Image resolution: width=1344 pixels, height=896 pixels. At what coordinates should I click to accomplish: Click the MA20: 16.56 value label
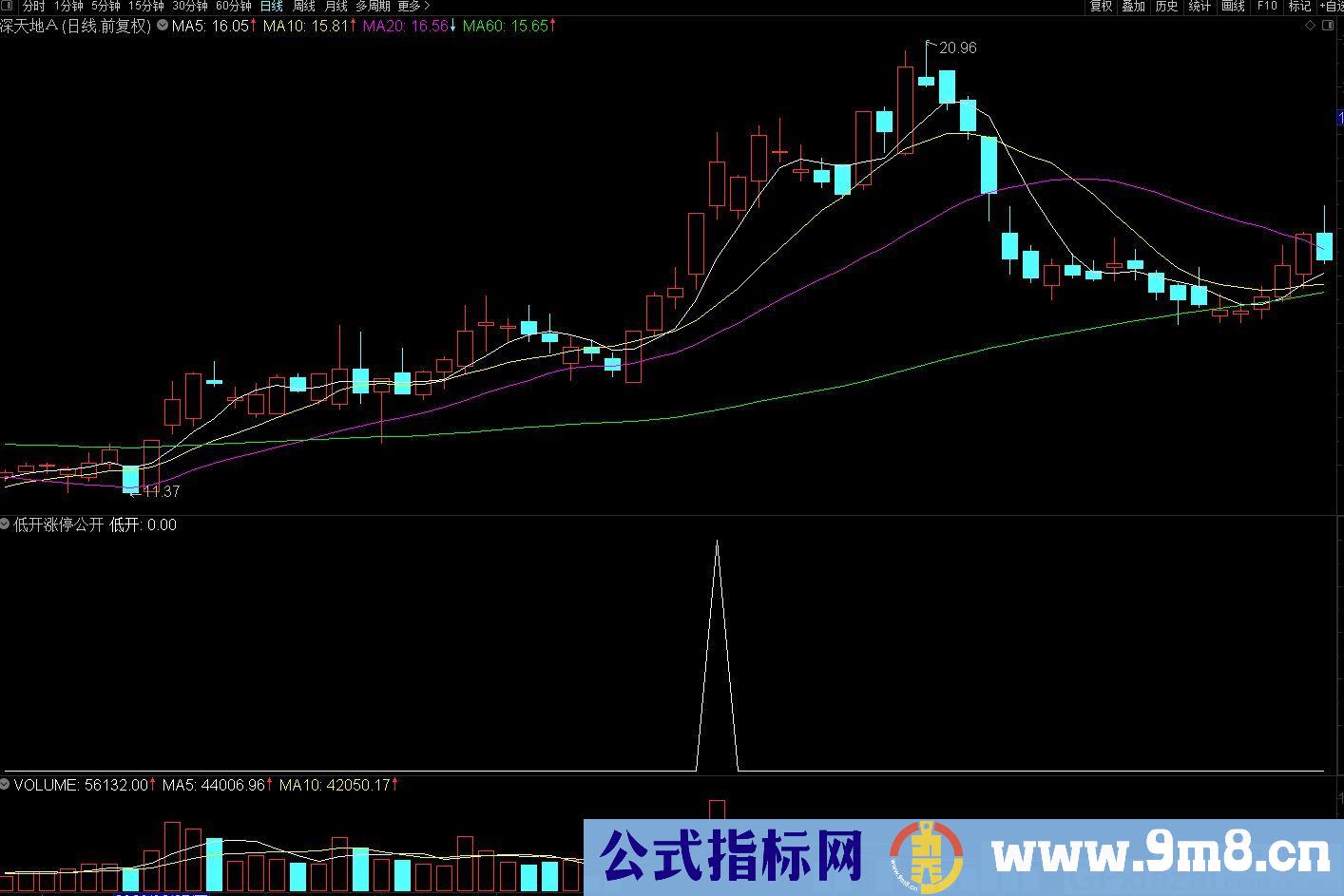pos(410,27)
